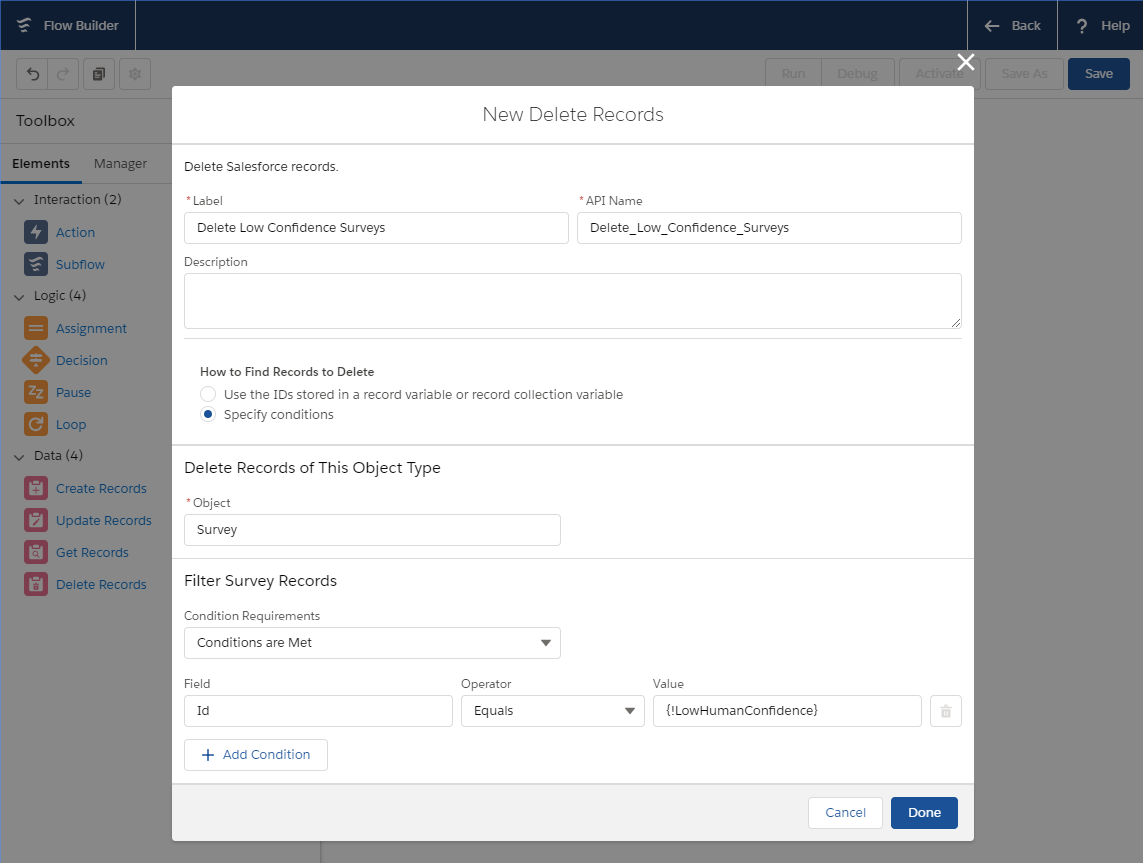Click the Debug button

(x=857, y=74)
